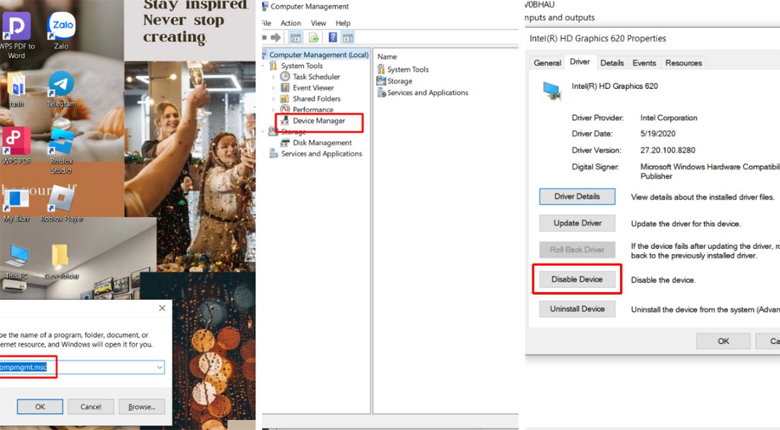
Task: Open the folder icon left of Telegram
Action: (16, 86)
